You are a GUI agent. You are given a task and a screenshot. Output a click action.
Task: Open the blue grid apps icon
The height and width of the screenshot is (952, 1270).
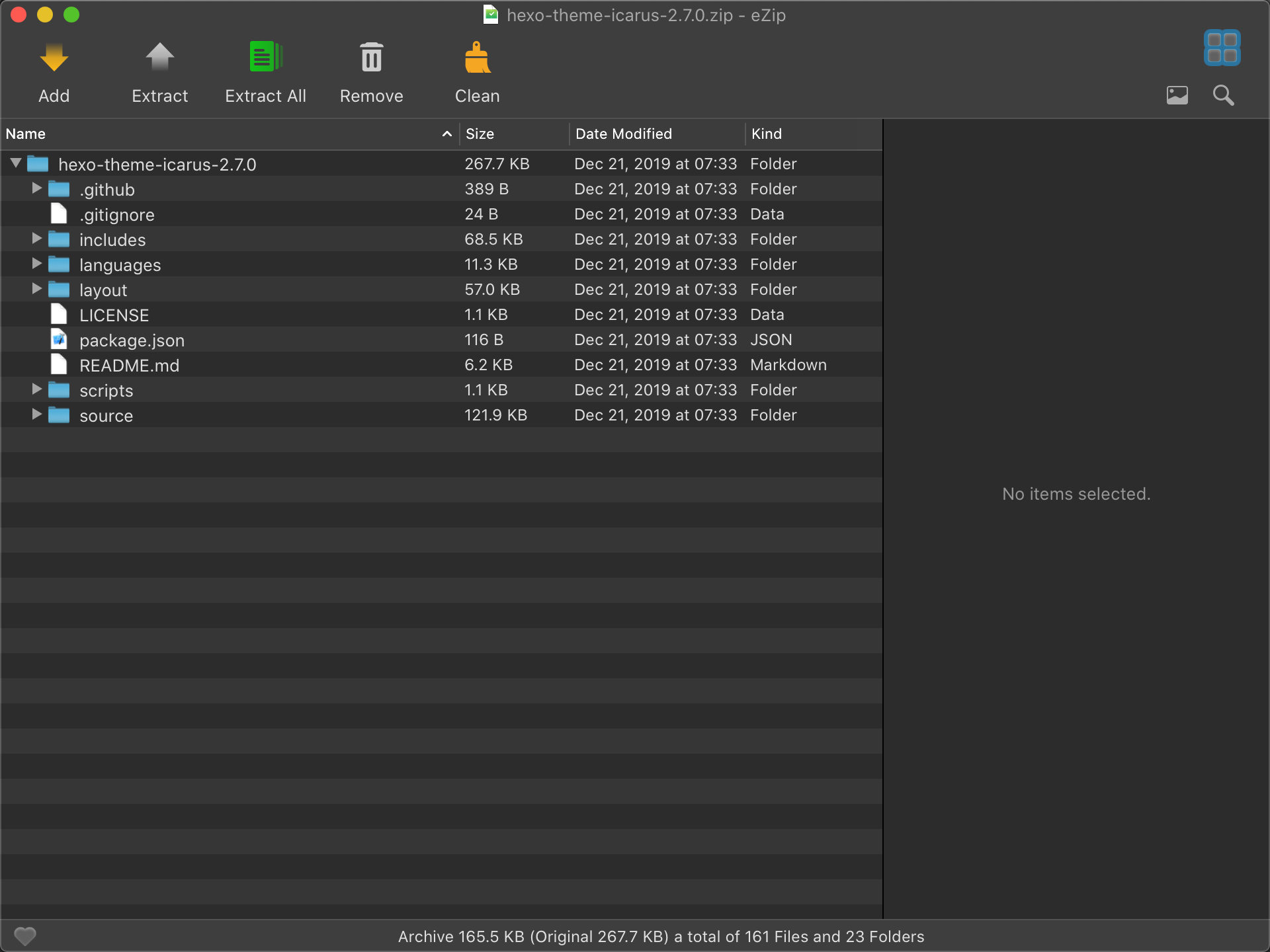pyautogui.click(x=1222, y=48)
